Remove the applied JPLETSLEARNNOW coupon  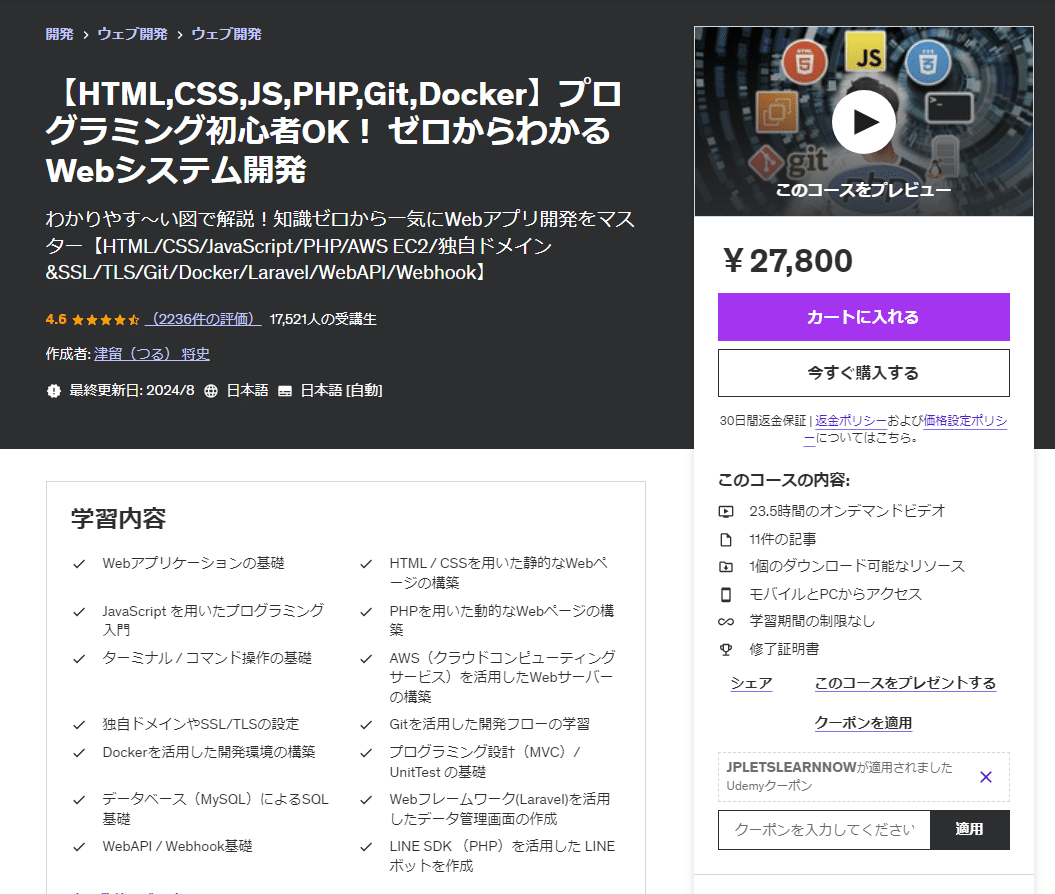[985, 776]
